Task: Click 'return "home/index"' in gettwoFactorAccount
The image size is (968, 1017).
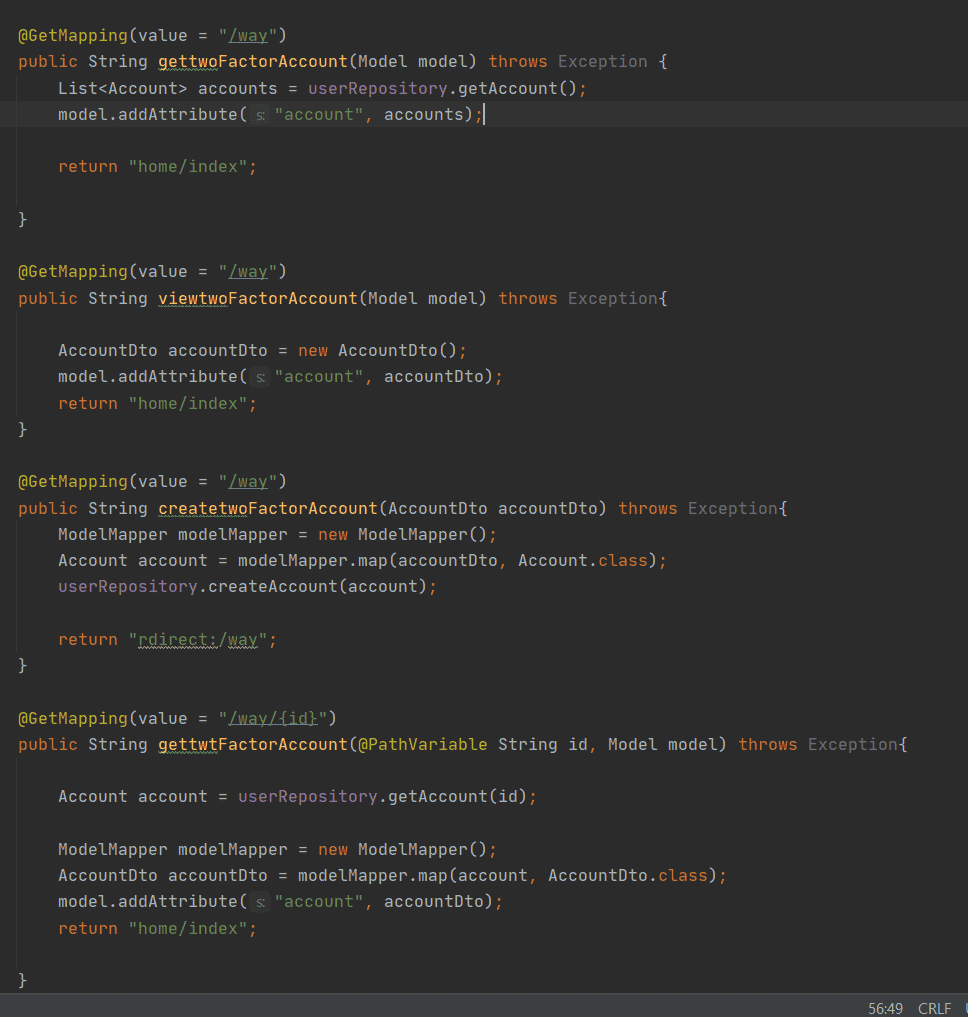Action: click(153, 167)
